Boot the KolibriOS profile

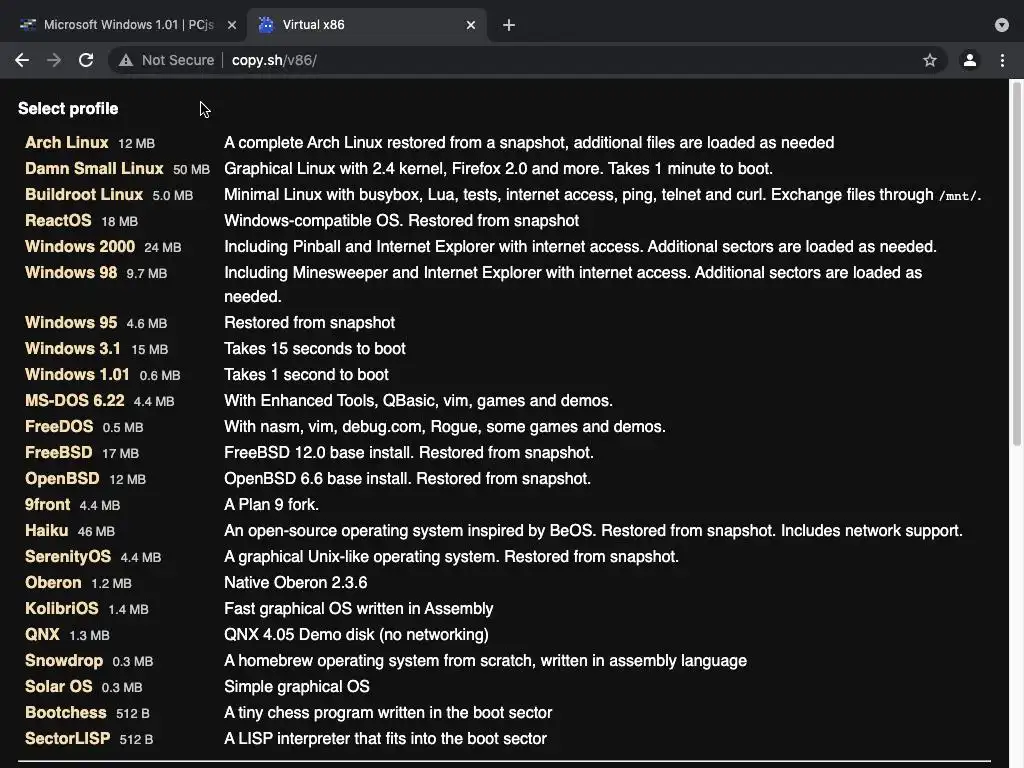coord(62,609)
